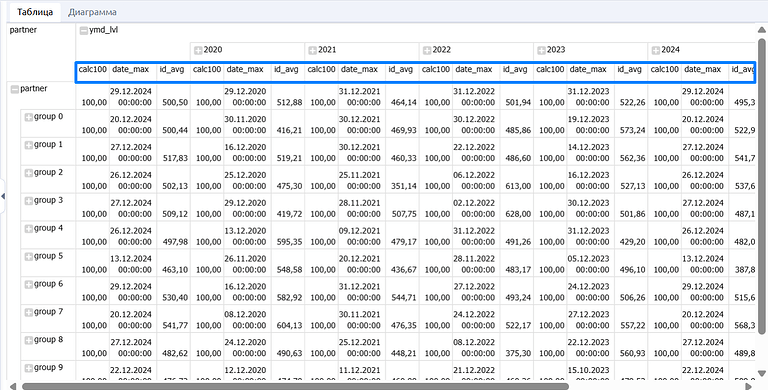Image resolution: width=768 pixels, height=390 pixels.
Task: Select the first calc100 column header
Action: [93, 70]
